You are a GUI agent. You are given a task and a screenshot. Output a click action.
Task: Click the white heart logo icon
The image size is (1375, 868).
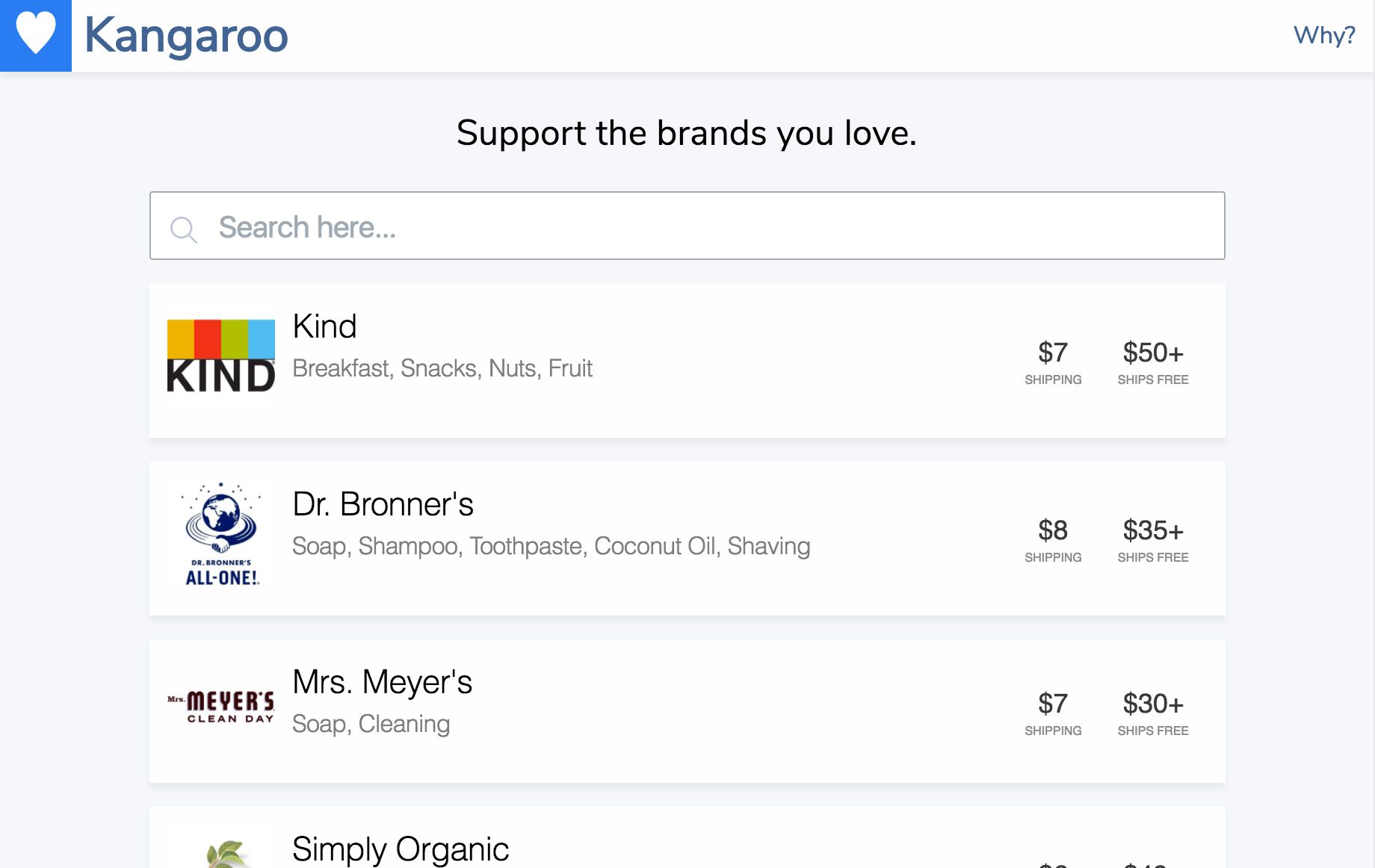click(35, 34)
